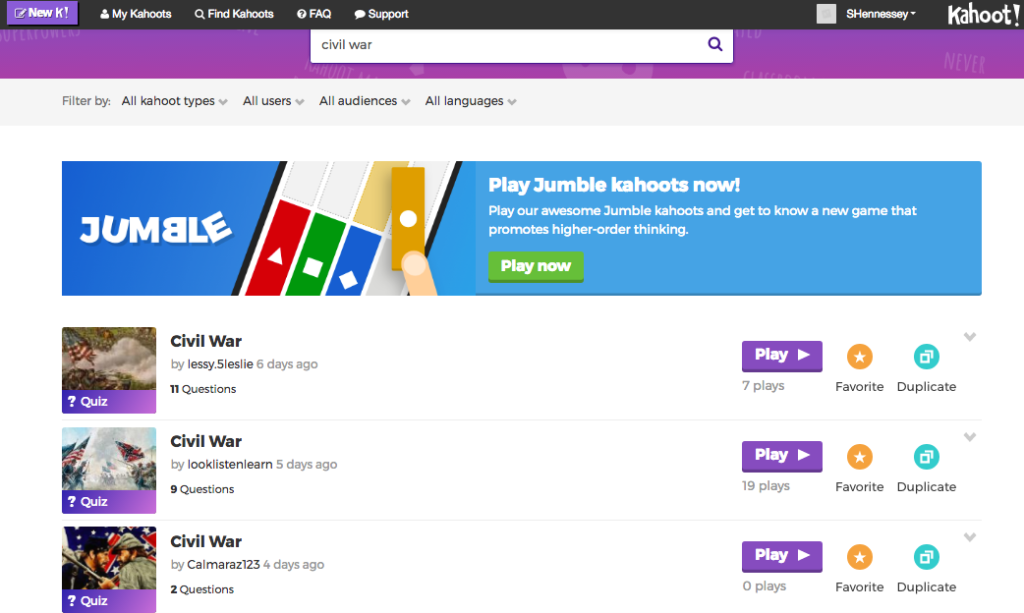Open the SHennessey account menu
This screenshot has width=1024, height=613.
click(x=880, y=14)
